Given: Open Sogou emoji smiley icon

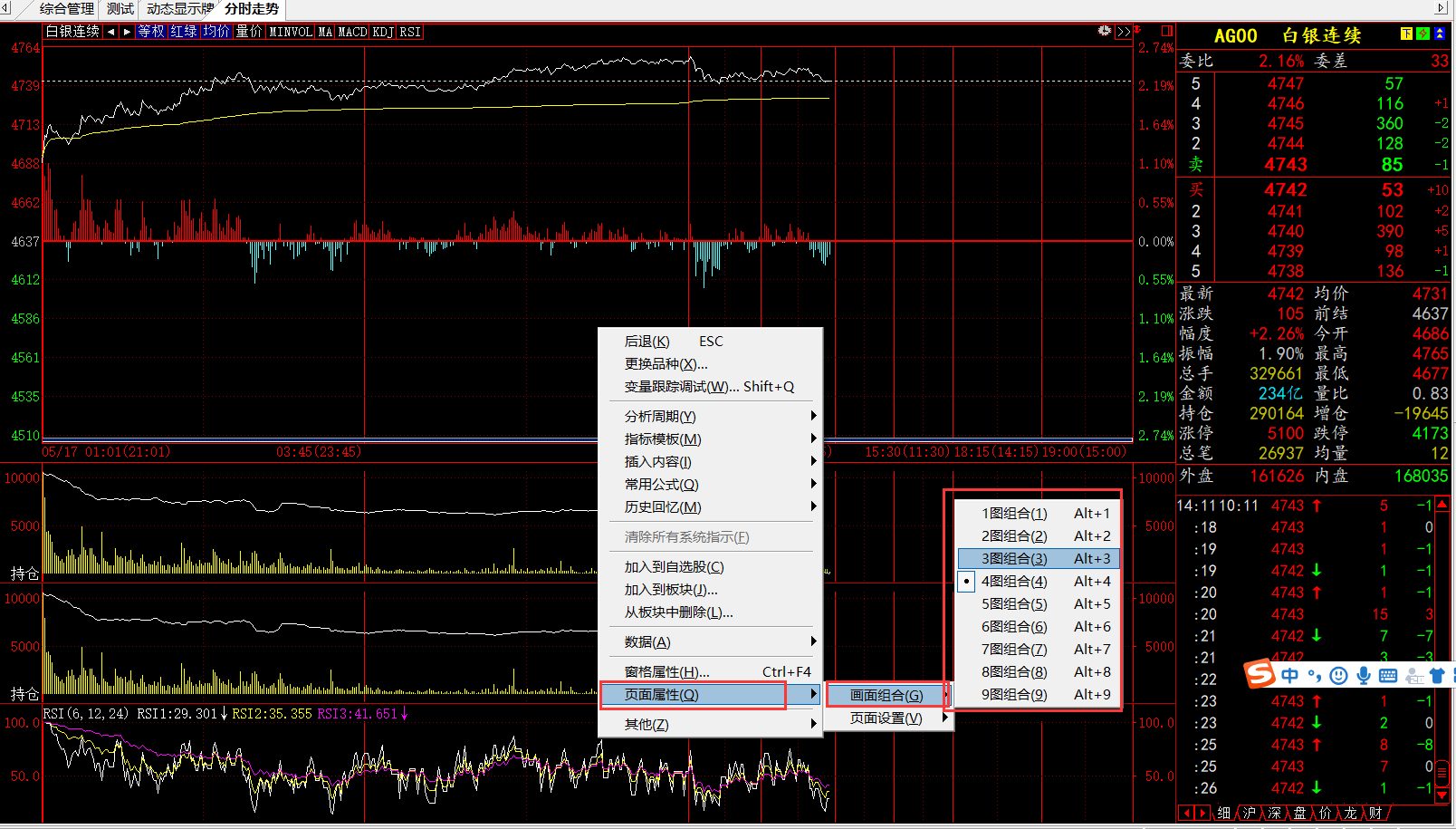Looking at the screenshot, I should tap(1338, 676).
